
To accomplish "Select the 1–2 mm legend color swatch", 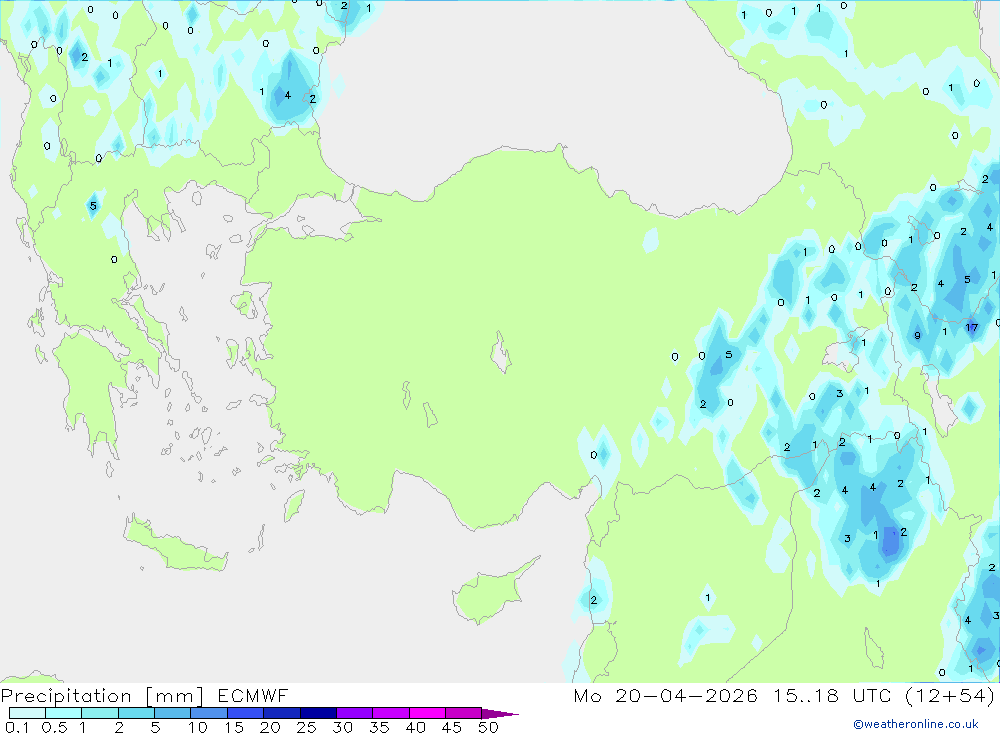I will point(100,713).
